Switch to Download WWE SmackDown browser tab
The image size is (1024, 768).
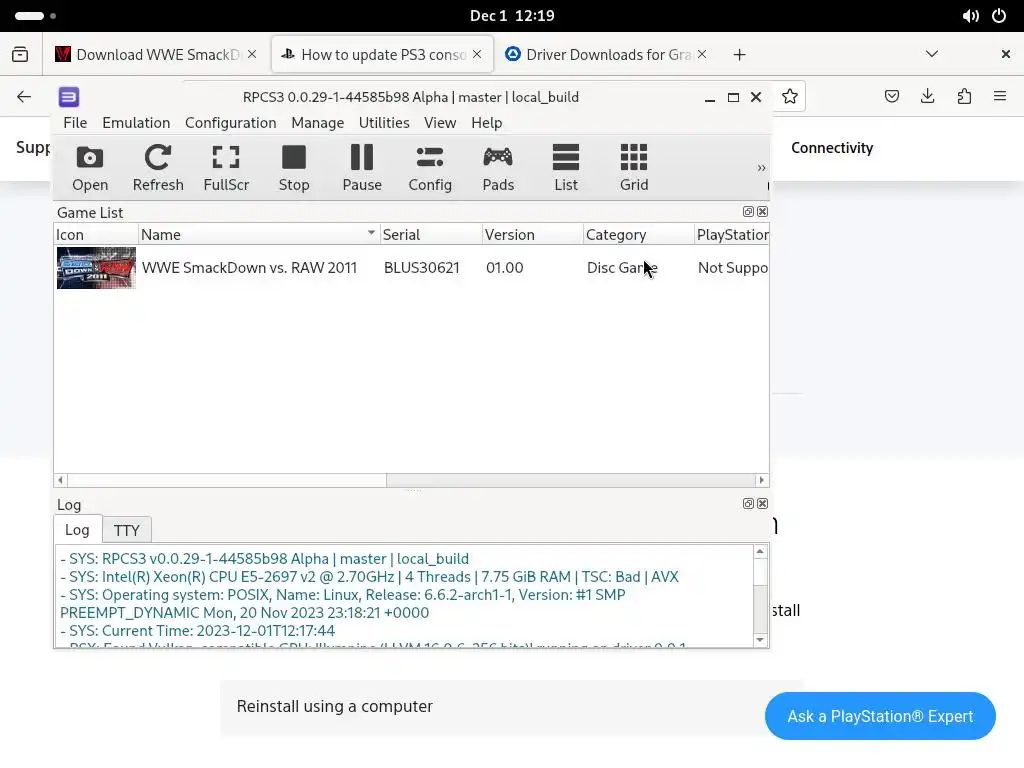[157, 54]
